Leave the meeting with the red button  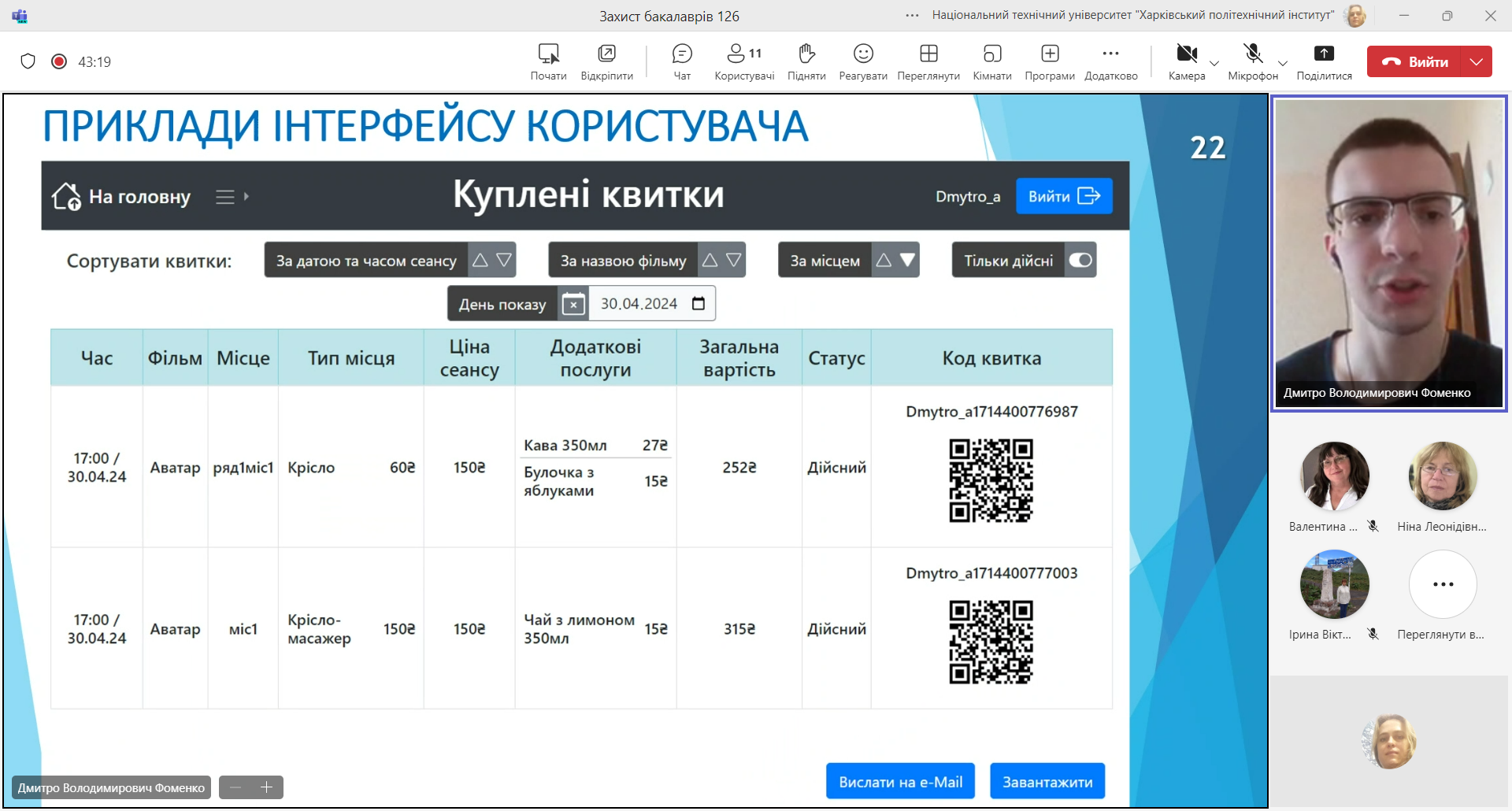[x=1414, y=61]
